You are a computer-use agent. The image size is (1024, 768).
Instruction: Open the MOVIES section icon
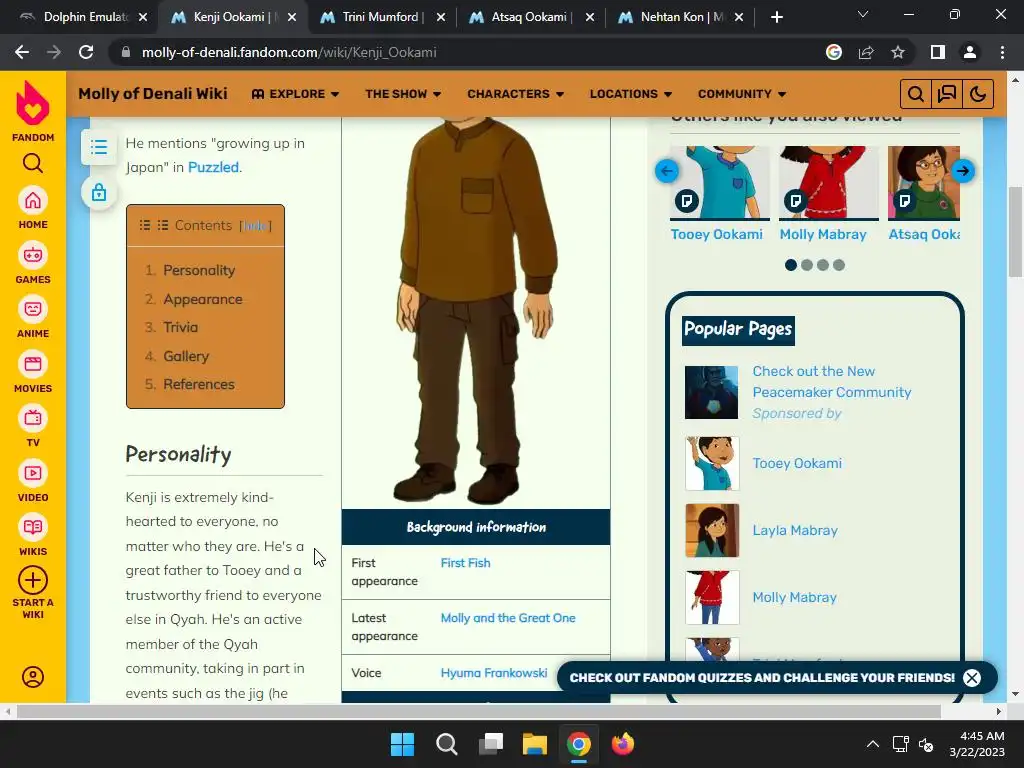click(33, 364)
